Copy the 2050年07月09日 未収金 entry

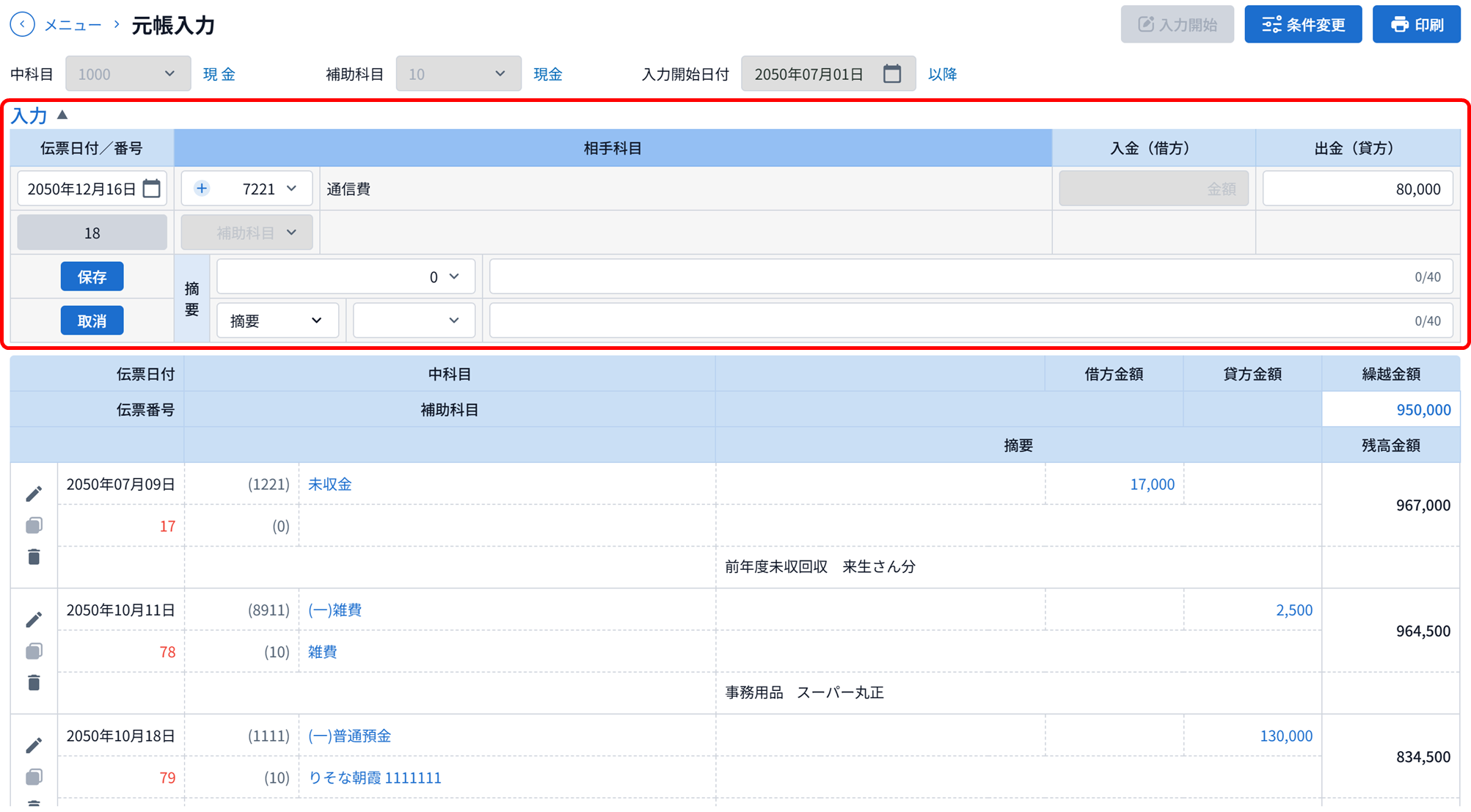[x=34, y=525]
